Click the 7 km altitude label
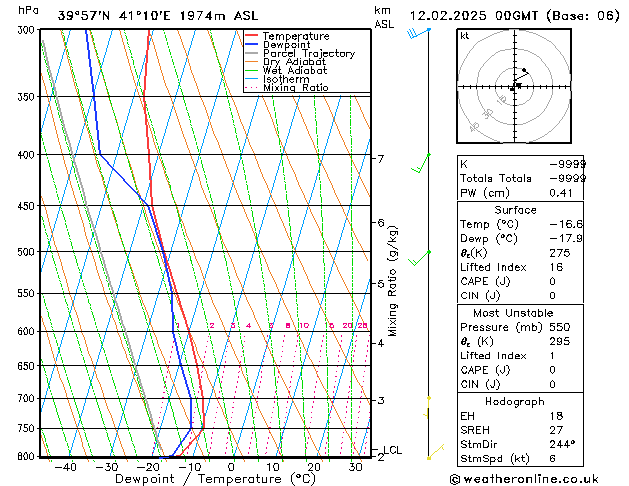629x486 pixels. tap(381, 159)
